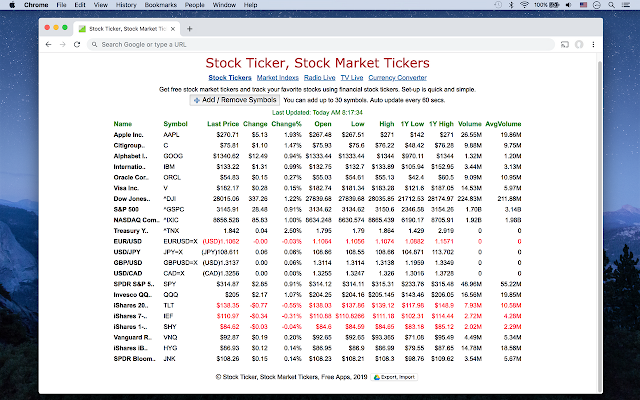Click the address bar search field

coord(320,44)
